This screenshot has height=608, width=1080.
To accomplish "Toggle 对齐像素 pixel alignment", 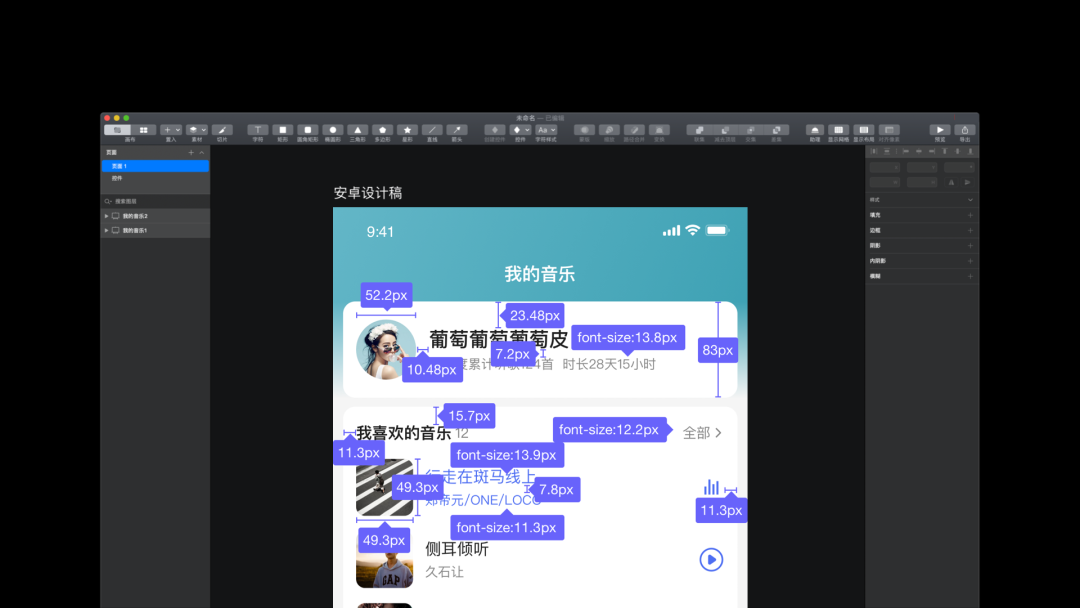I will (889, 129).
